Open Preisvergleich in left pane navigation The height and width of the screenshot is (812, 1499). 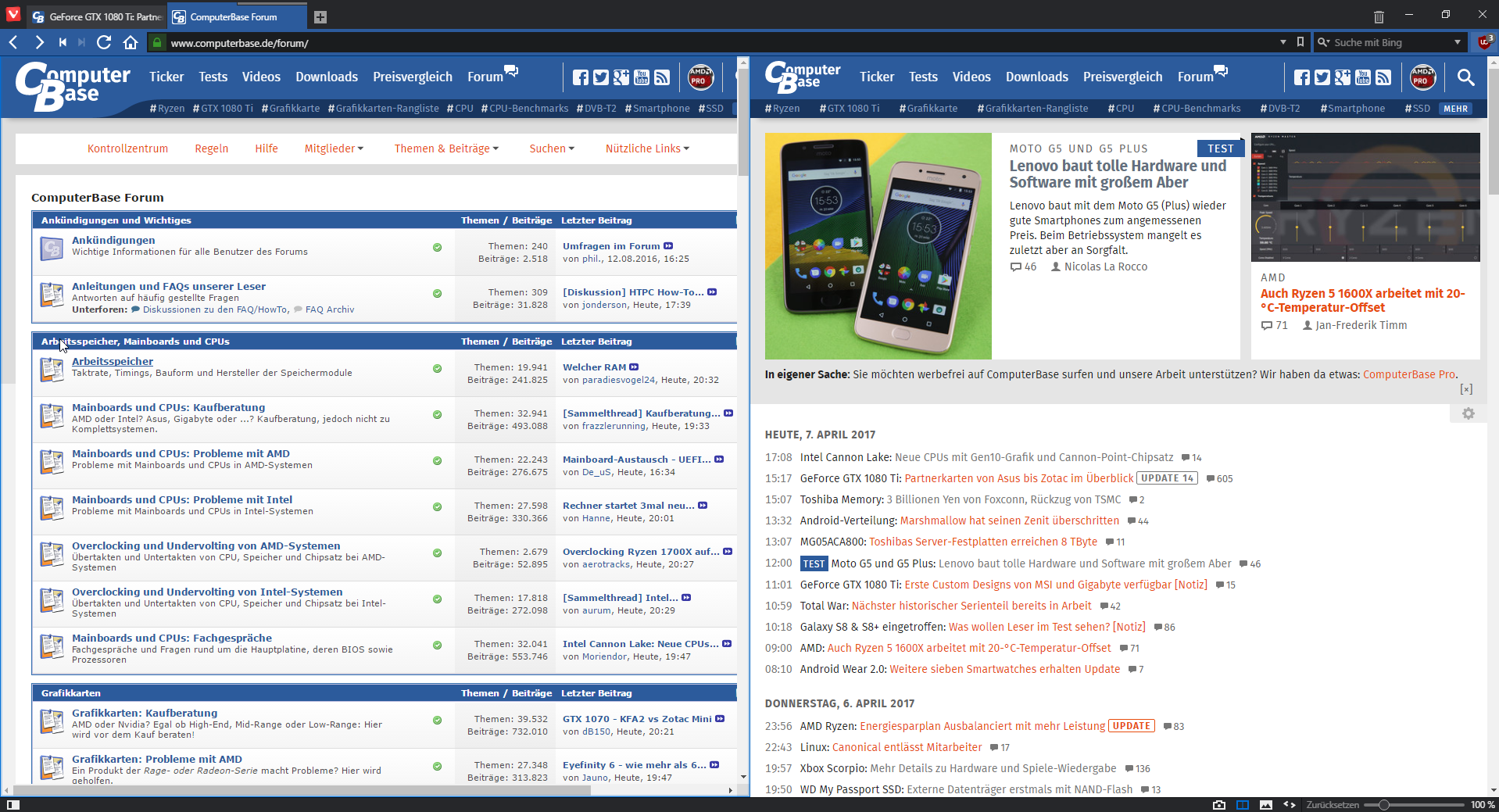pyautogui.click(x=413, y=77)
